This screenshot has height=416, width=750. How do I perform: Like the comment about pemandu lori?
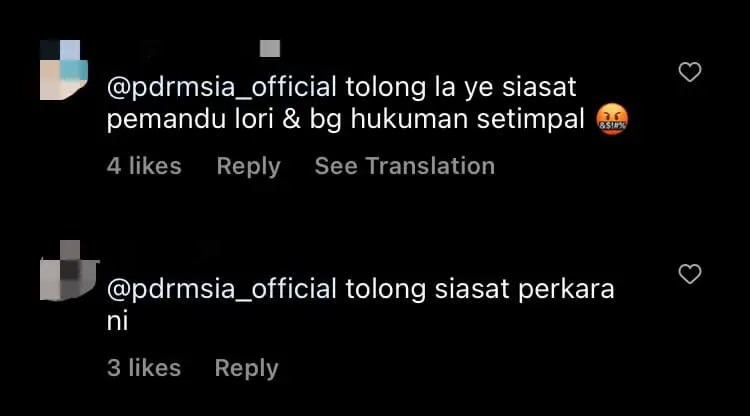[x=690, y=72]
